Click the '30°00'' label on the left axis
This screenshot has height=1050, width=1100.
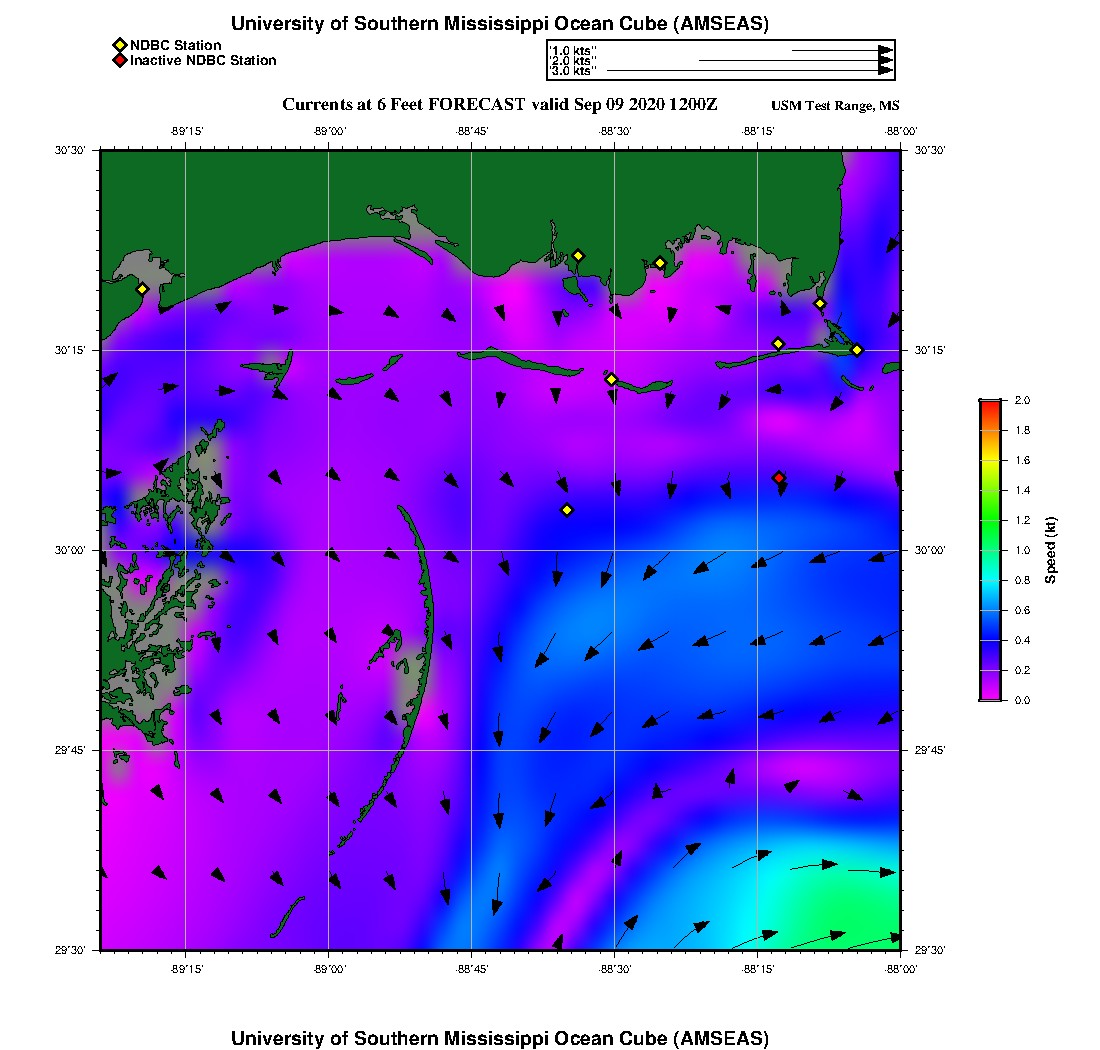point(69,550)
